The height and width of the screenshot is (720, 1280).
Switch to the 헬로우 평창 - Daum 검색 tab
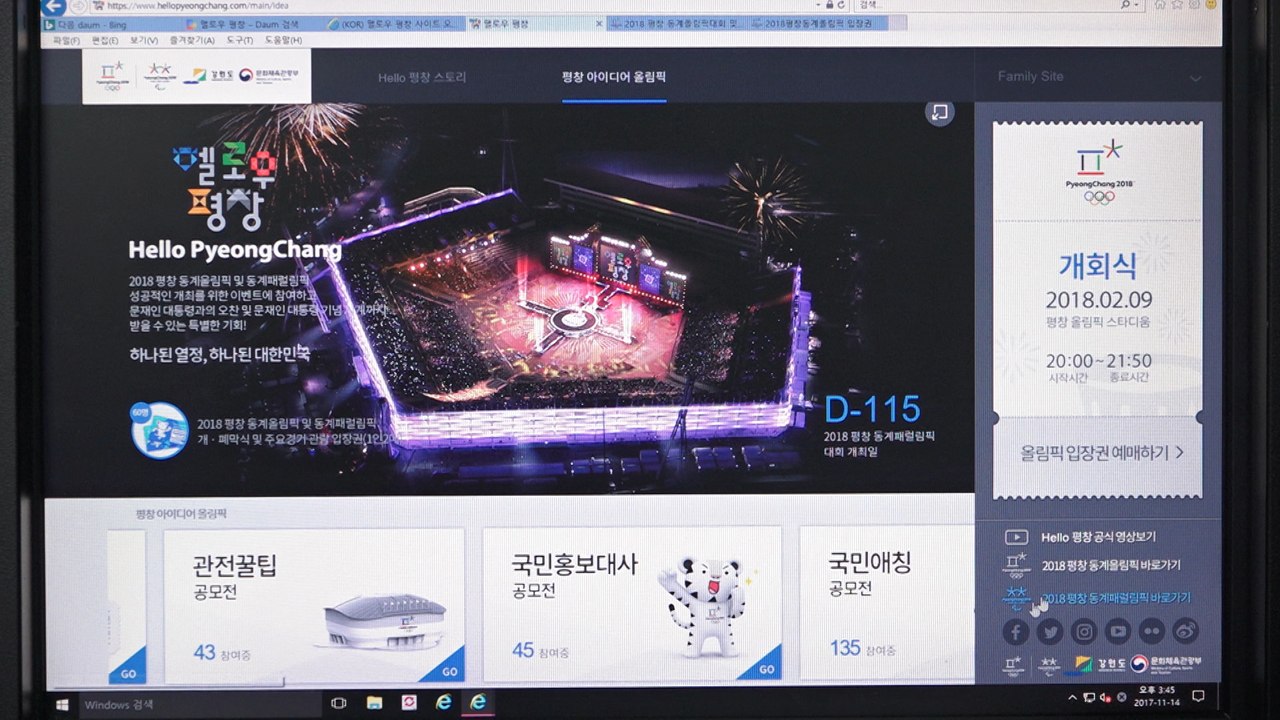[253, 23]
